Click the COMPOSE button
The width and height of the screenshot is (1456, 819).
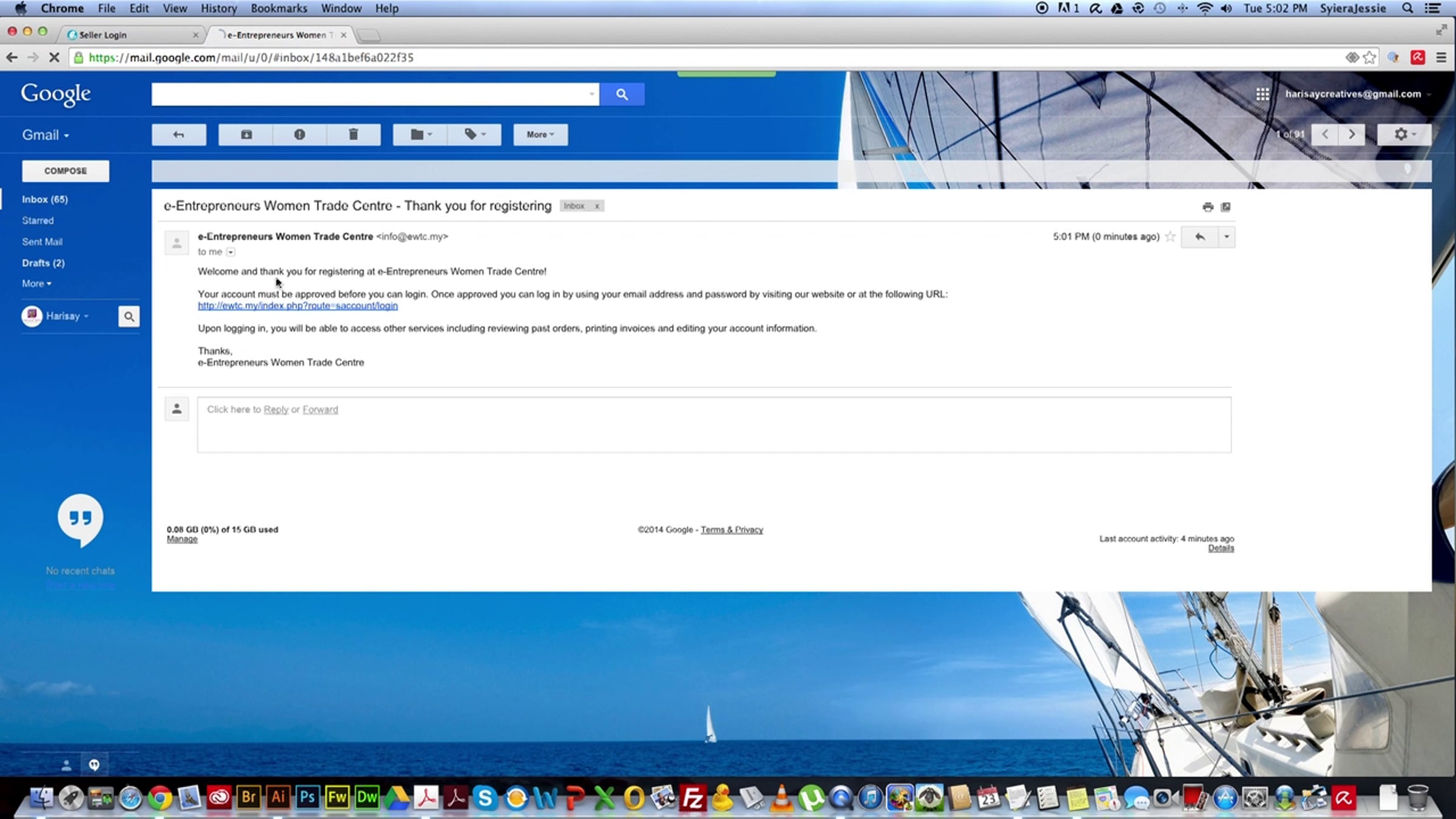tap(66, 171)
